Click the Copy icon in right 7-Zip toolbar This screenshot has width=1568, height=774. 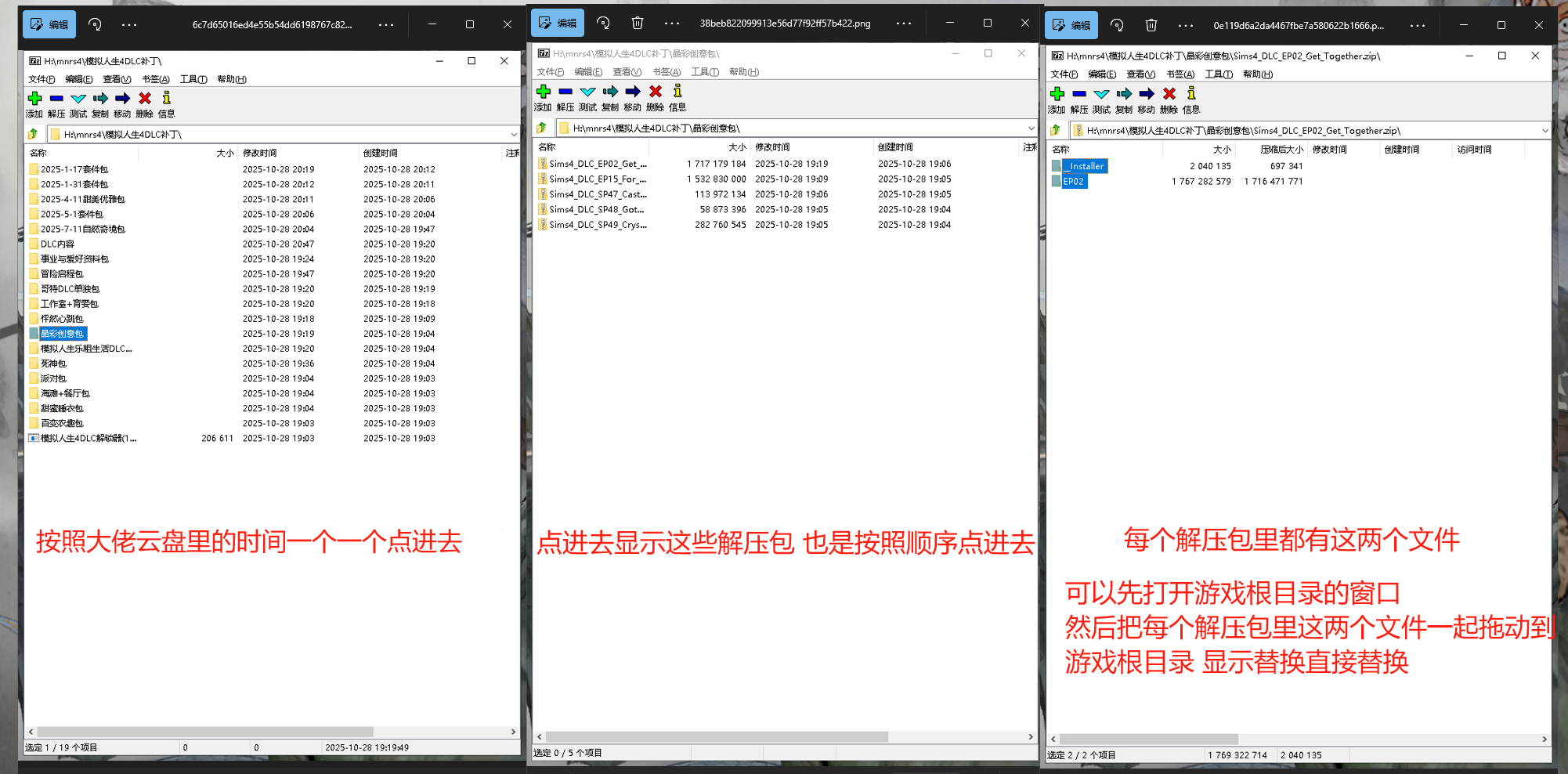1124,94
